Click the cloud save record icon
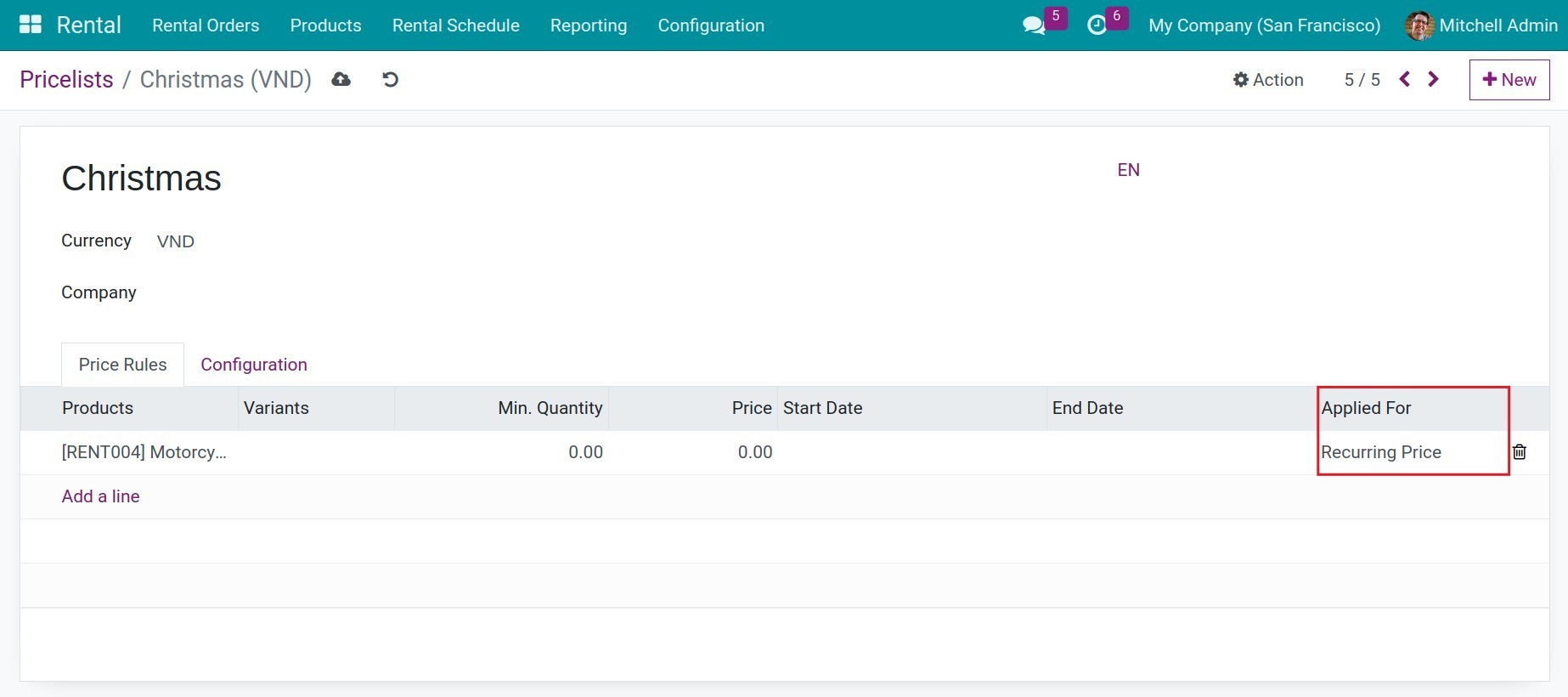 341,79
